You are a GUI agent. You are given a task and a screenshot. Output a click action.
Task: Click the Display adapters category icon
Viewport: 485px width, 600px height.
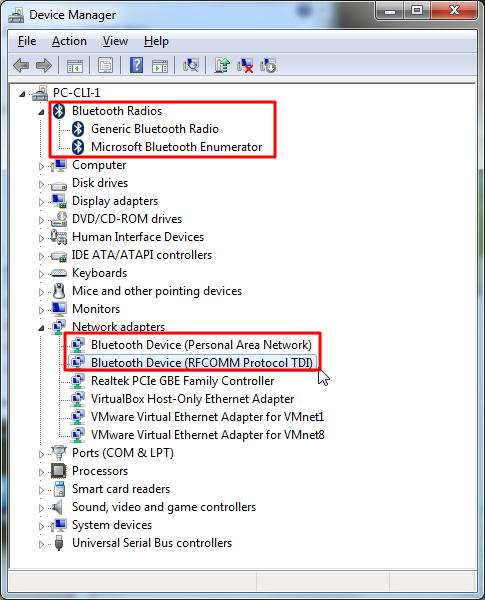59,201
